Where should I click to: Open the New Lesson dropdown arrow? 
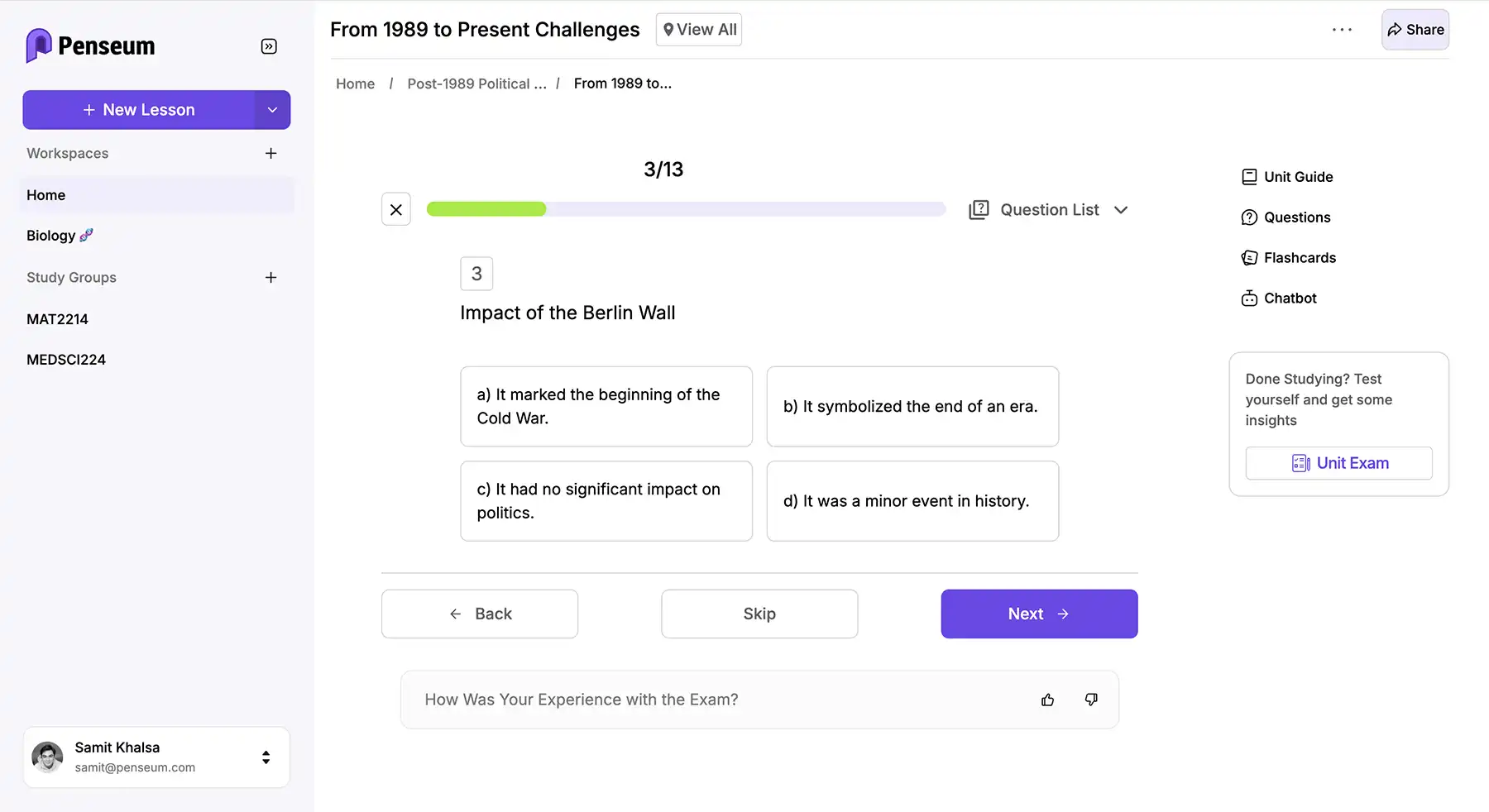click(272, 110)
